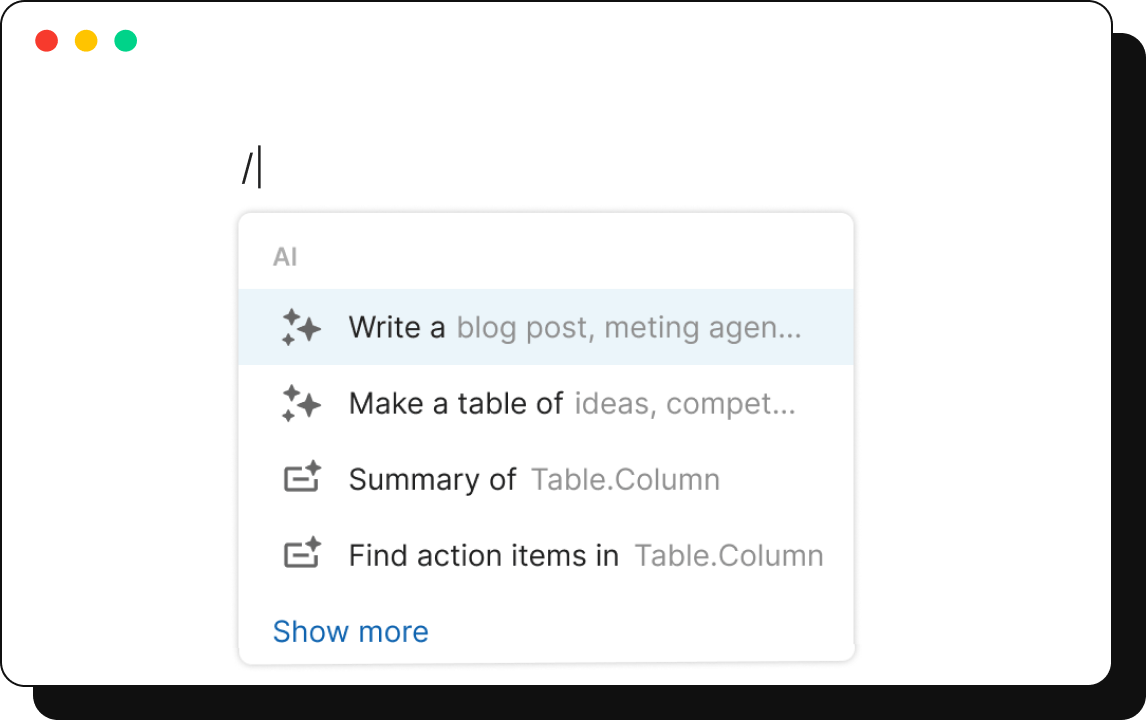
Task: Click the sparkle icon beside Write a
Action: coord(301,327)
